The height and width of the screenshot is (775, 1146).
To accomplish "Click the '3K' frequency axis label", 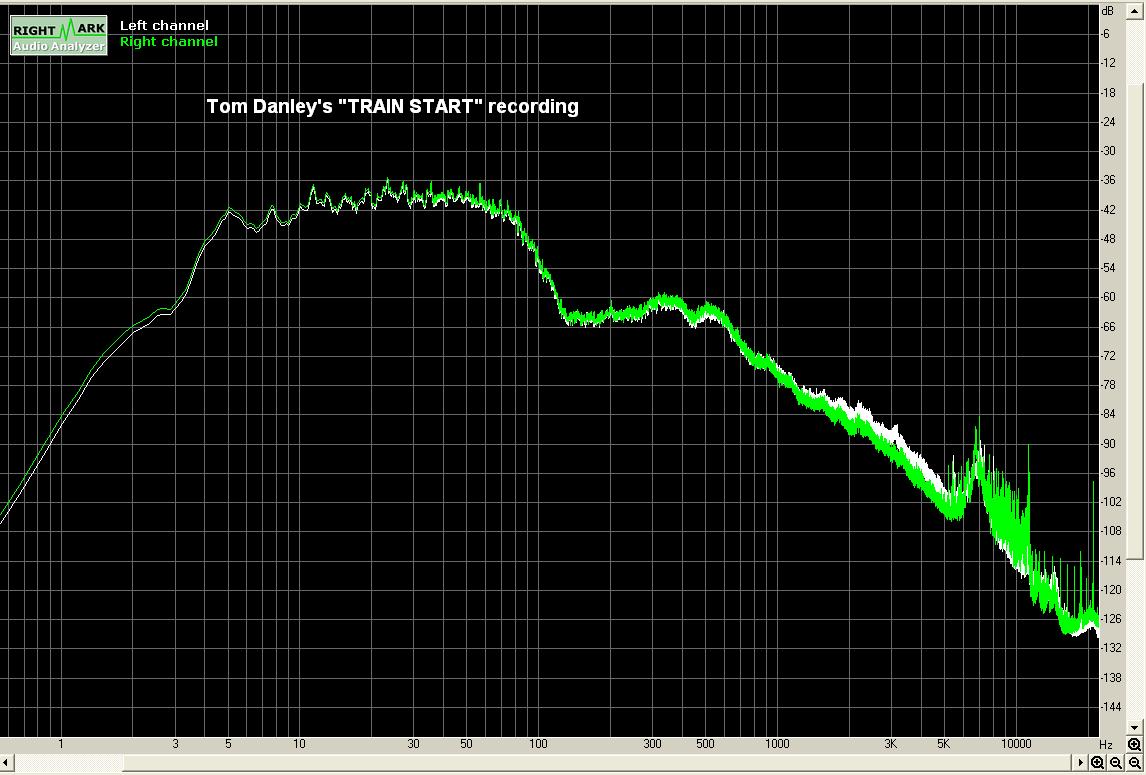I will [891, 744].
